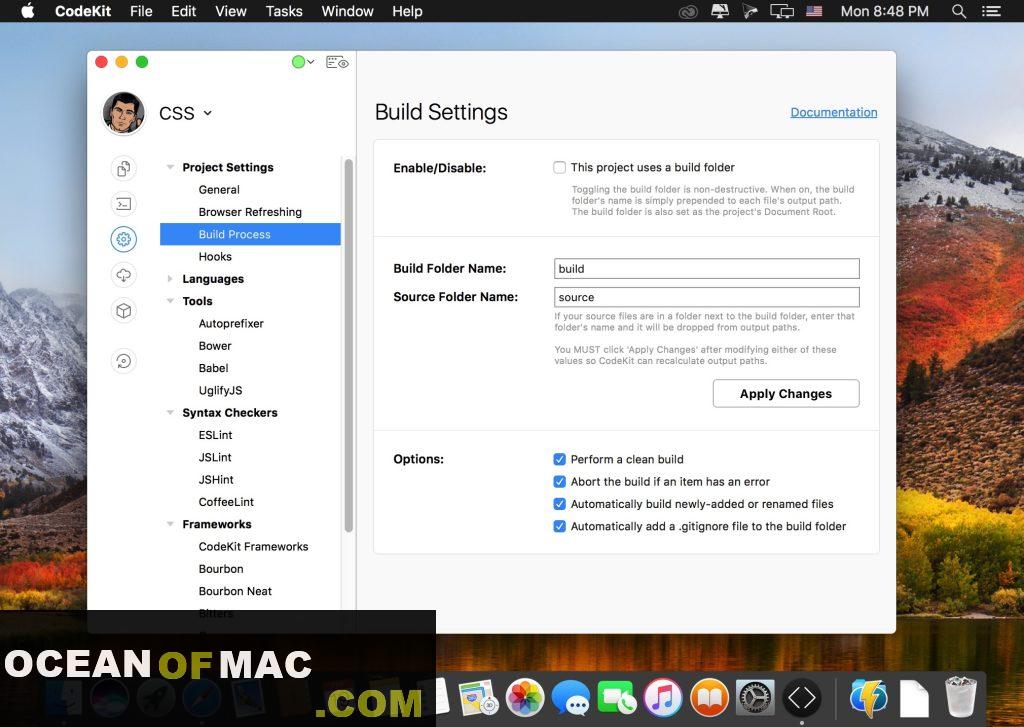Open System Preferences from the Dock

click(756, 698)
